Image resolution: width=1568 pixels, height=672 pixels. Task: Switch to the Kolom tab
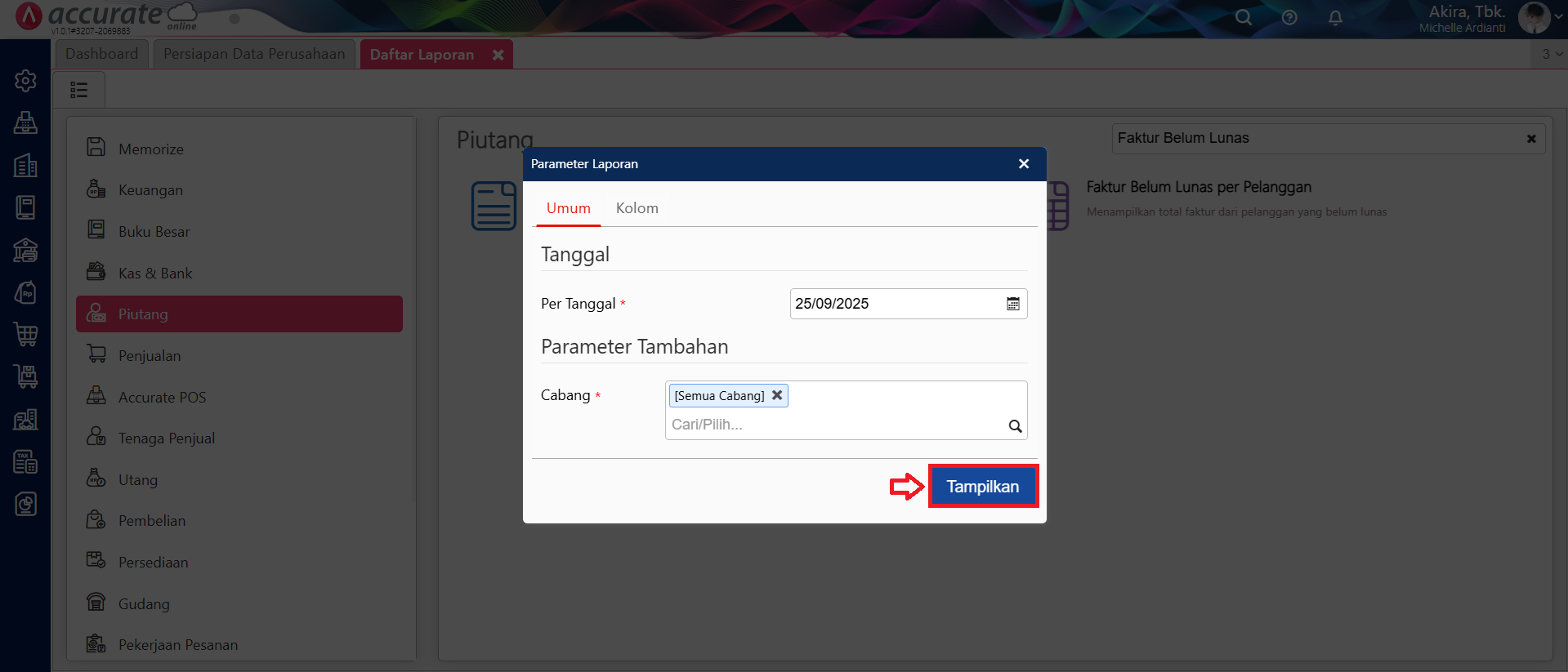tap(637, 208)
